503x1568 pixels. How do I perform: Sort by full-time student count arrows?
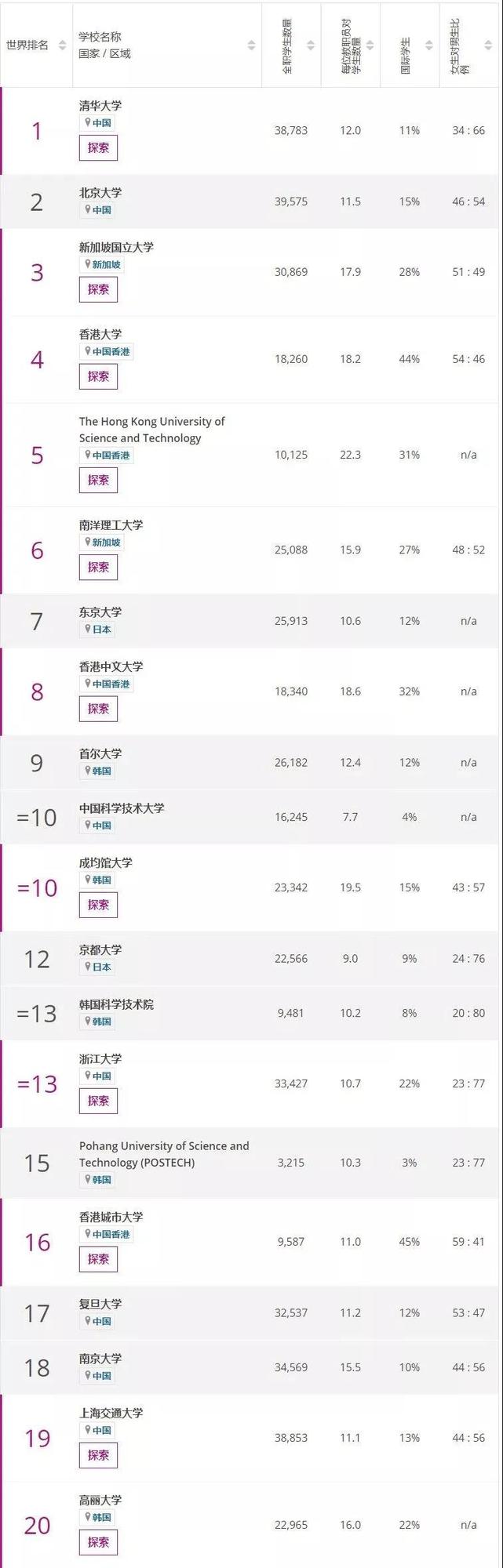[311, 45]
